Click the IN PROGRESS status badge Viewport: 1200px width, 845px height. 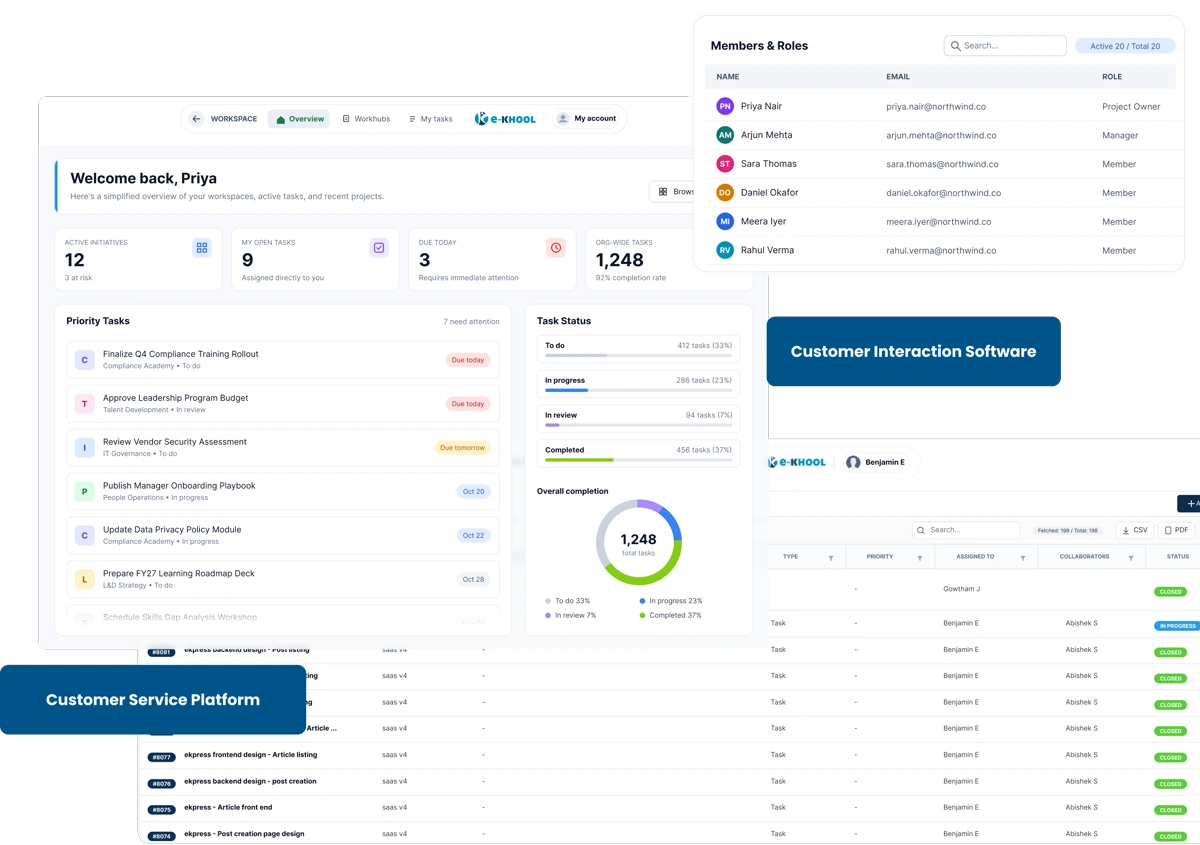[1177, 626]
